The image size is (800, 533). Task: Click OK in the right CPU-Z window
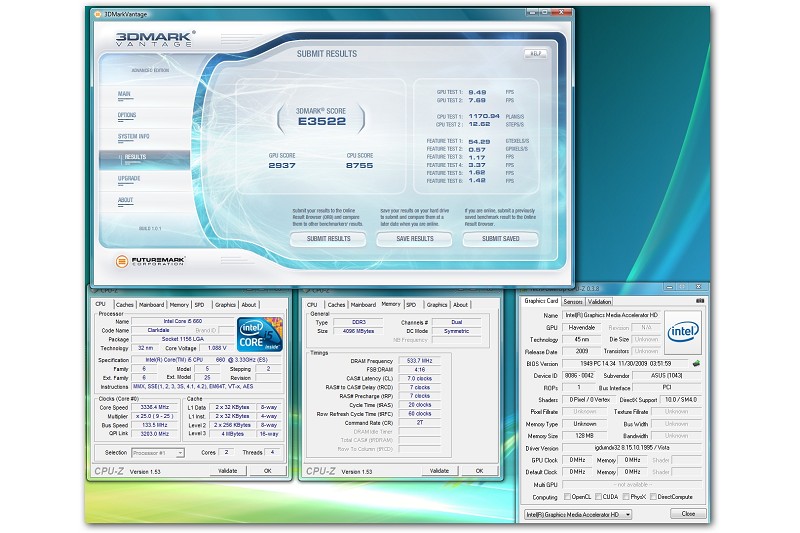(x=479, y=471)
